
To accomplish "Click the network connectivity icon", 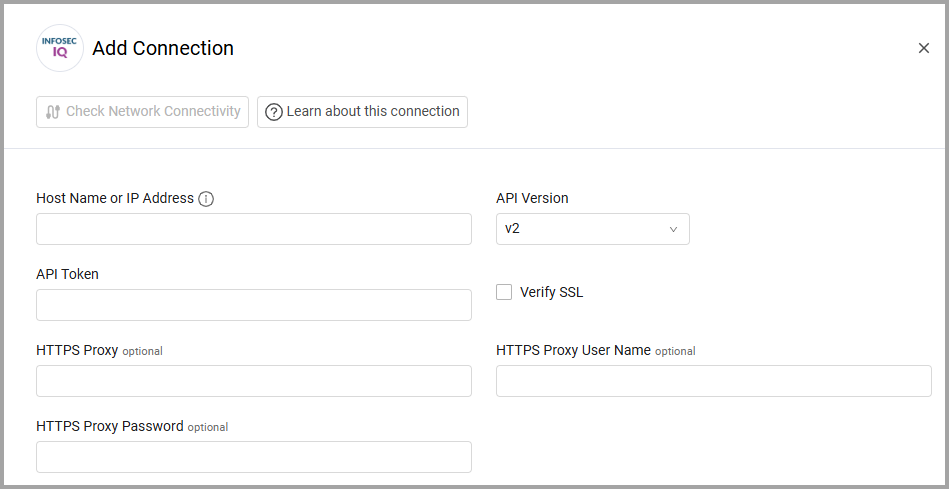I will point(53,112).
